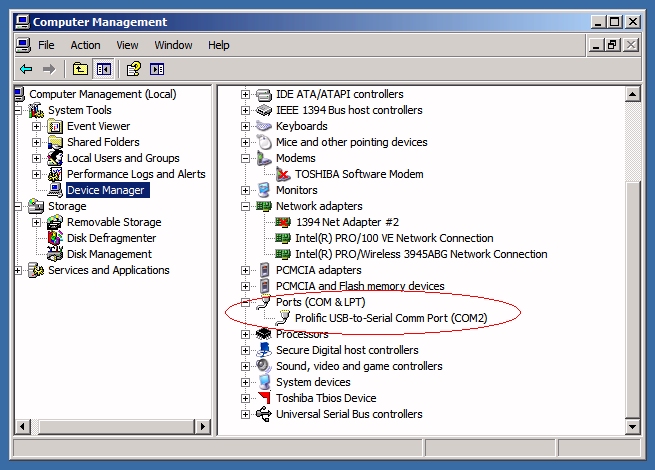This screenshot has height=470, width=655.
Task: Click the Monitors device icon
Action: point(264,190)
